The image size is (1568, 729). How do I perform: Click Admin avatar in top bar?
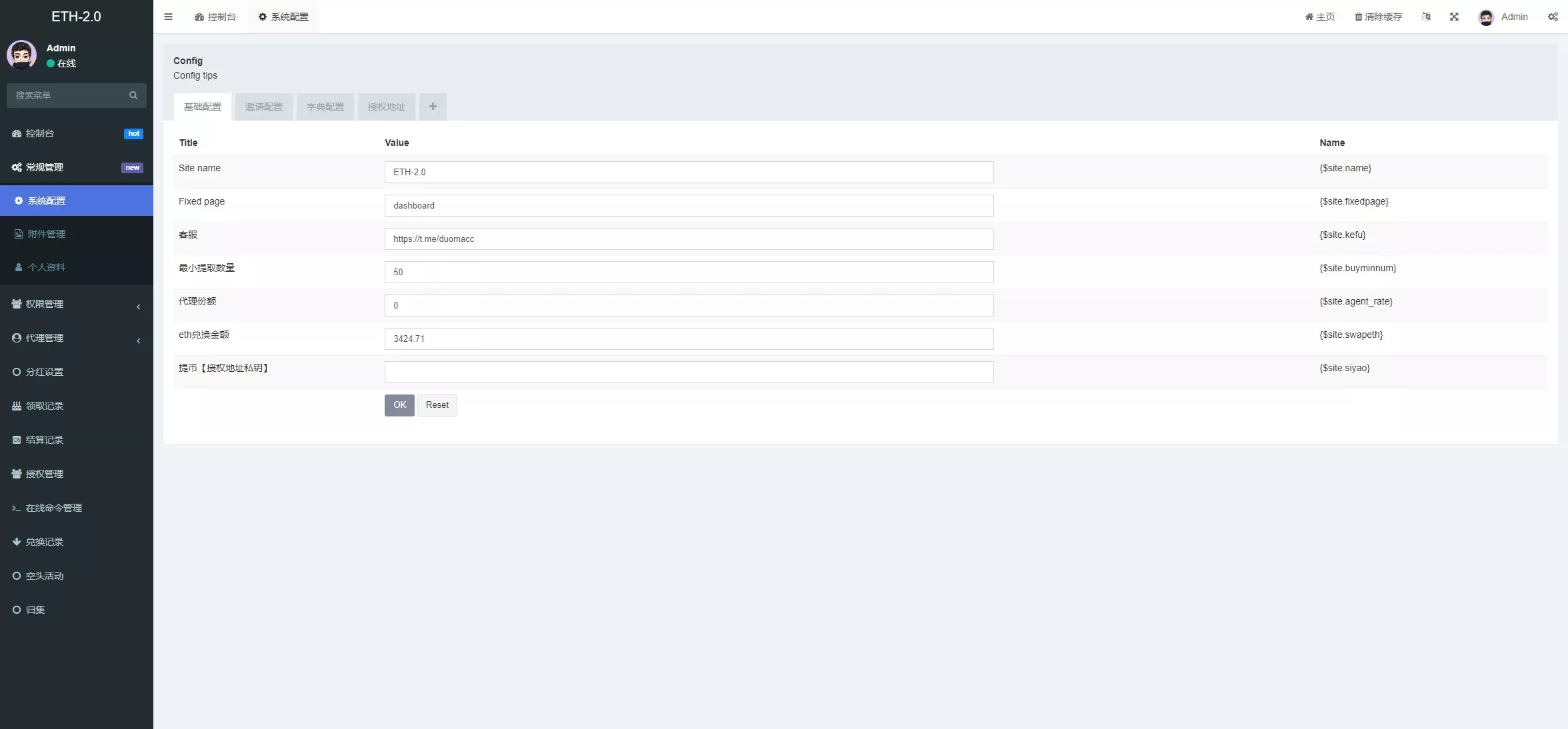[1486, 17]
